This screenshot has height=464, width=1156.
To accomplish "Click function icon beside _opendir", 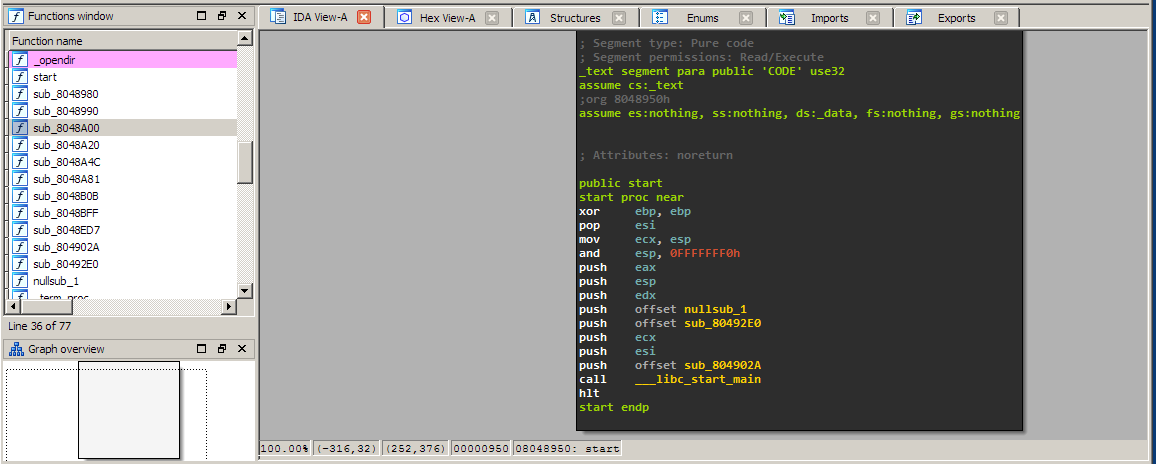I will (x=21, y=60).
